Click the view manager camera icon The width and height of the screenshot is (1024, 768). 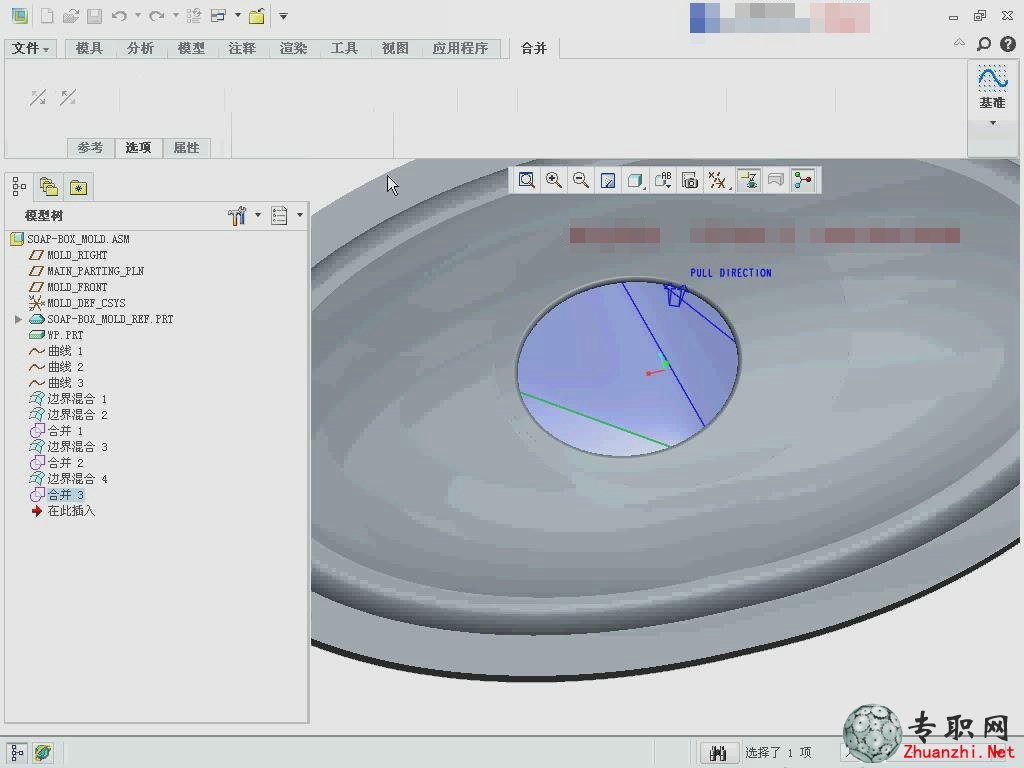(690, 180)
